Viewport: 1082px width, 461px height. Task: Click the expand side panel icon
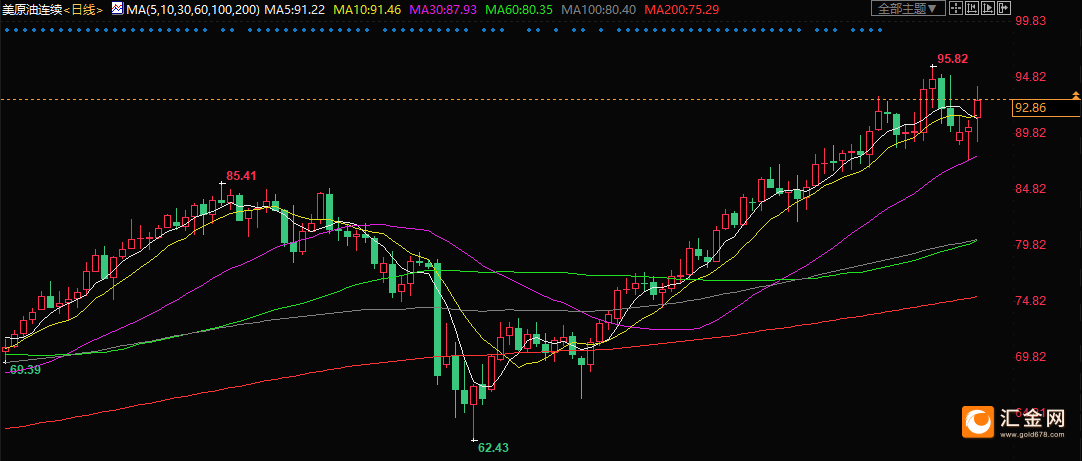pyautogui.click(x=1003, y=8)
